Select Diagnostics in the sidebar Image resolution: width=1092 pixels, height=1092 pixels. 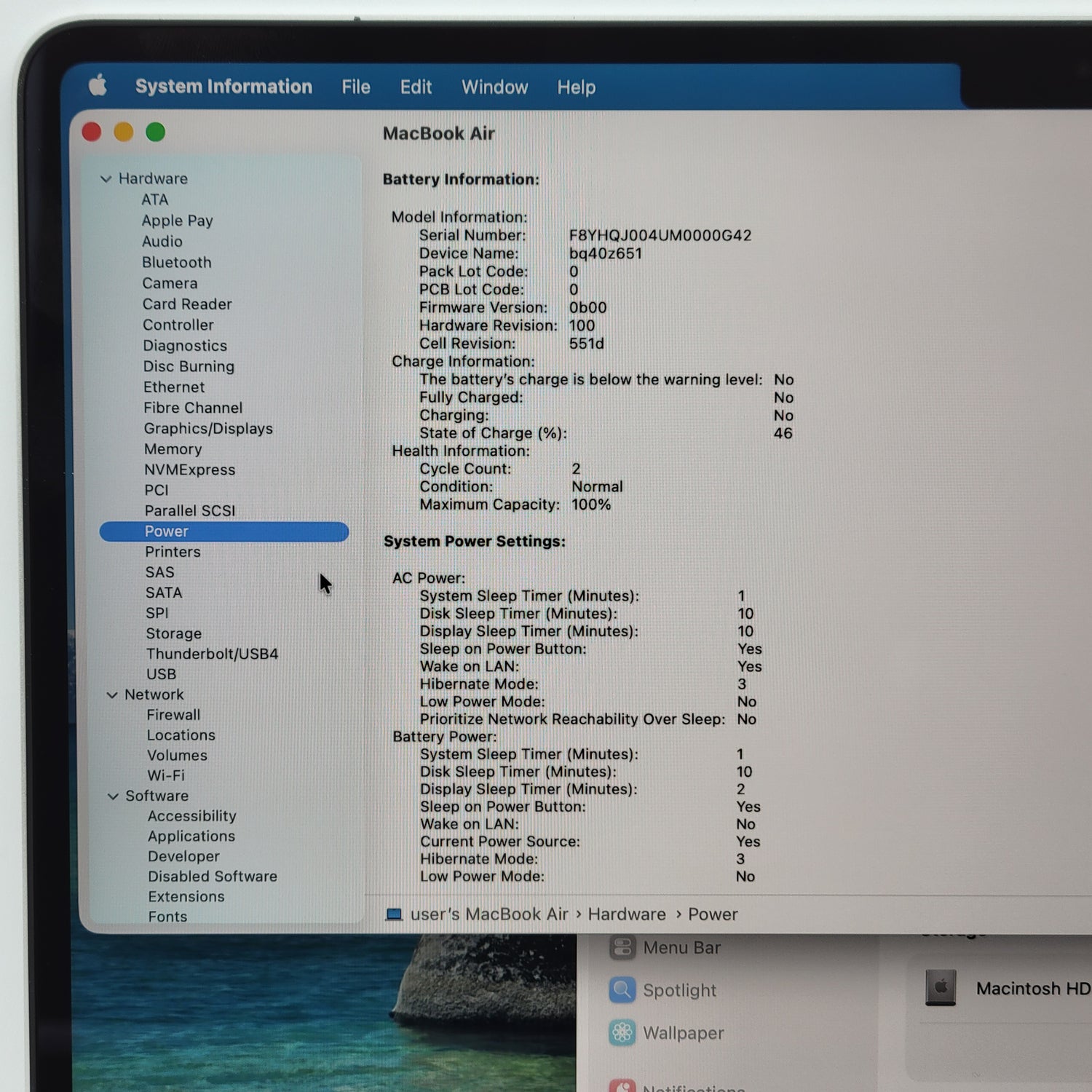coord(185,346)
